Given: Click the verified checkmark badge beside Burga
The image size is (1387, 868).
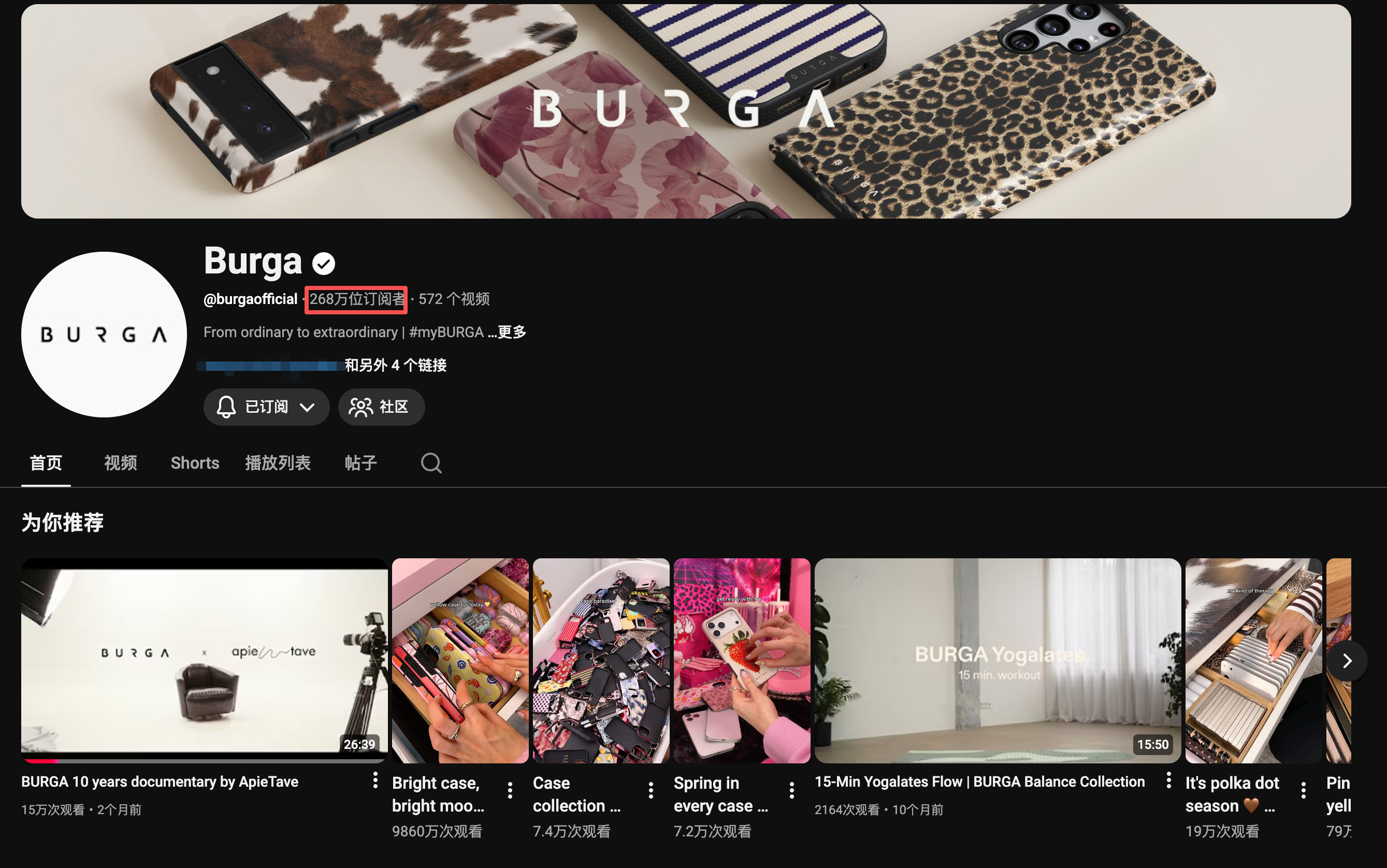Looking at the screenshot, I should (x=323, y=264).
